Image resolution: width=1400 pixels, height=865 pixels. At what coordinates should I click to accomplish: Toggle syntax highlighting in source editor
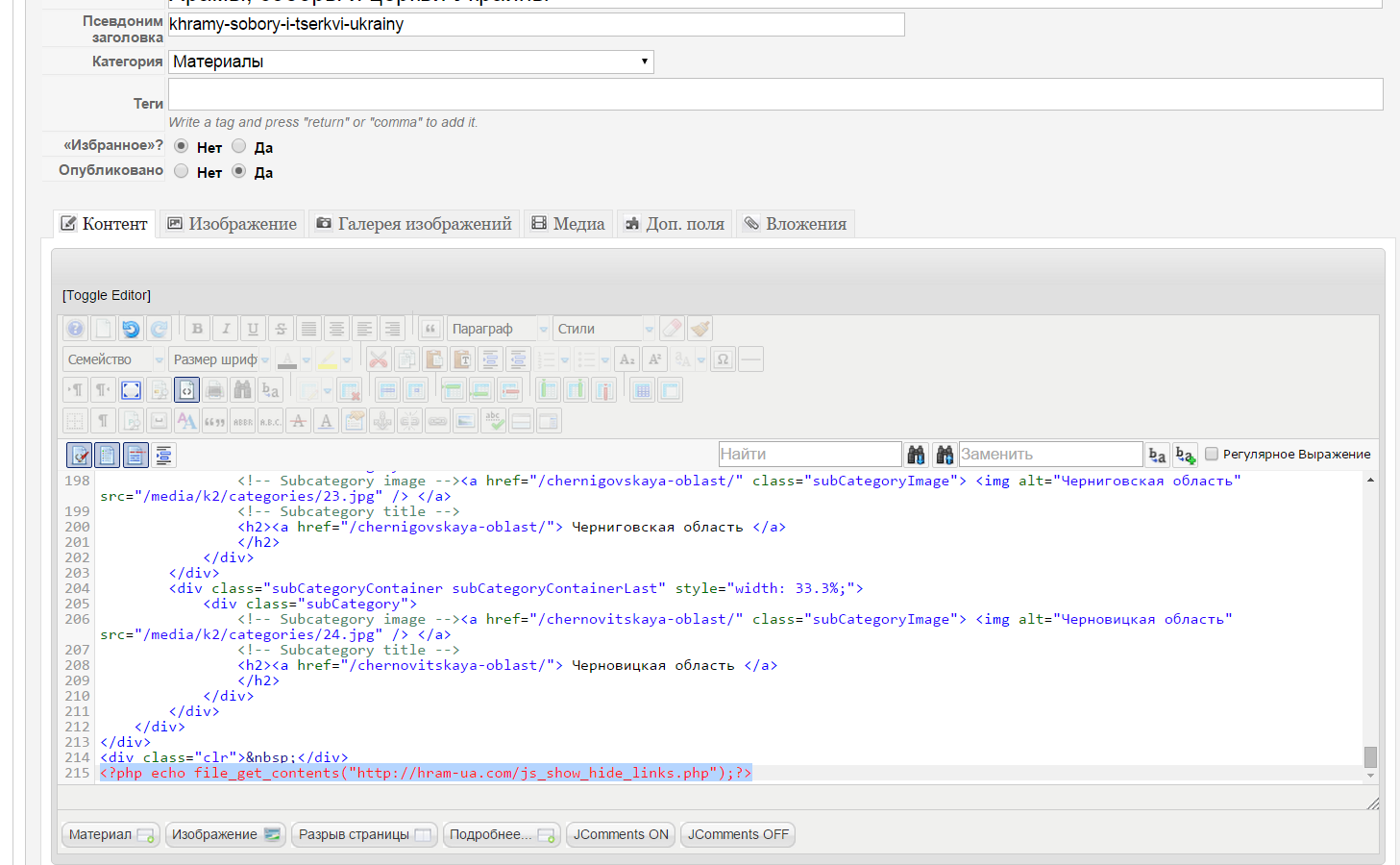click(80, 455)
